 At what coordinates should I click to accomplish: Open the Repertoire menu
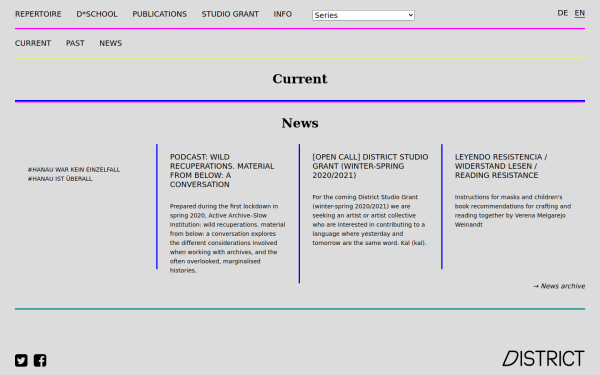coord(38,14)
